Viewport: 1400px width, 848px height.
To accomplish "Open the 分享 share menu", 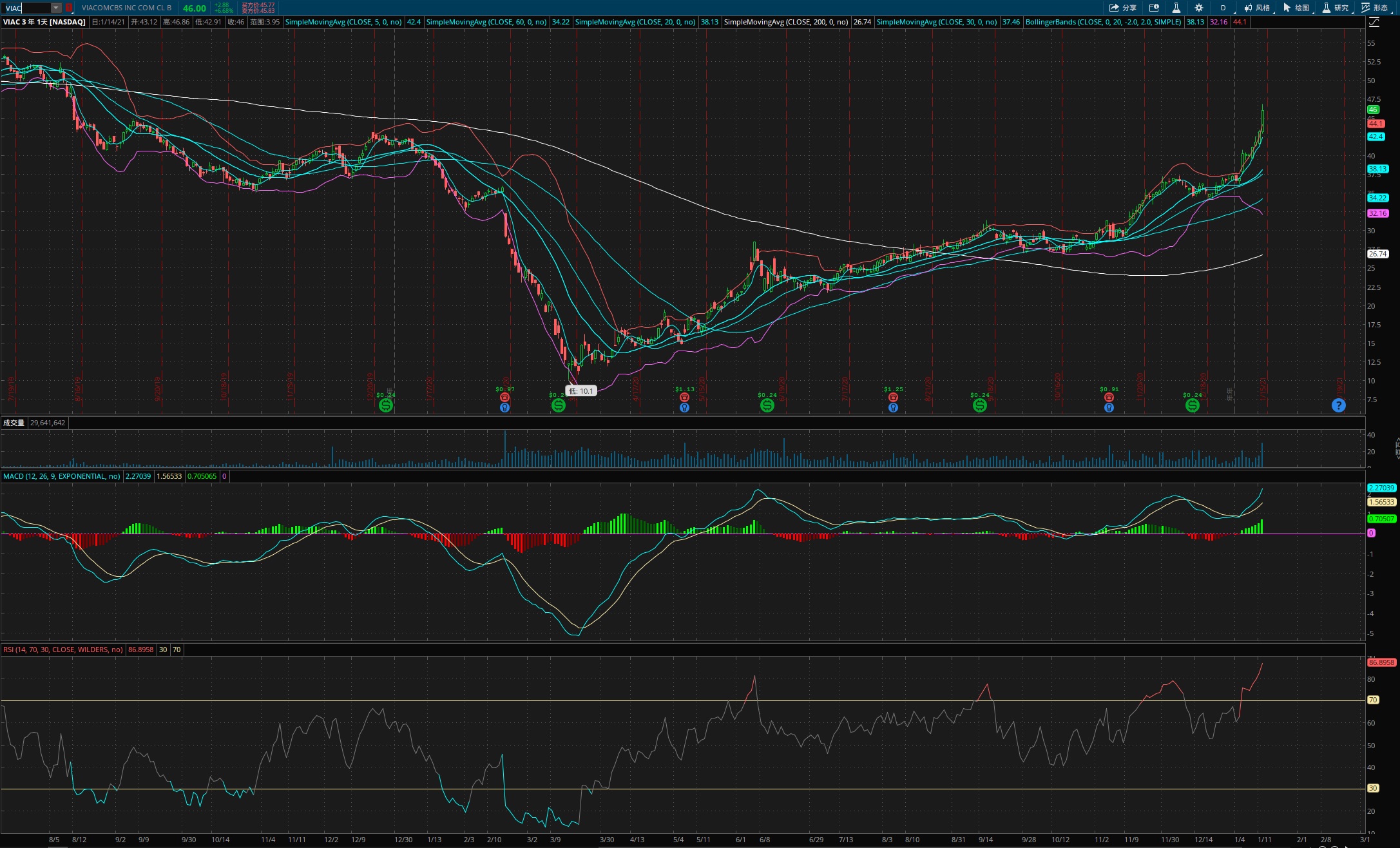I will [x=1122, y=8].
